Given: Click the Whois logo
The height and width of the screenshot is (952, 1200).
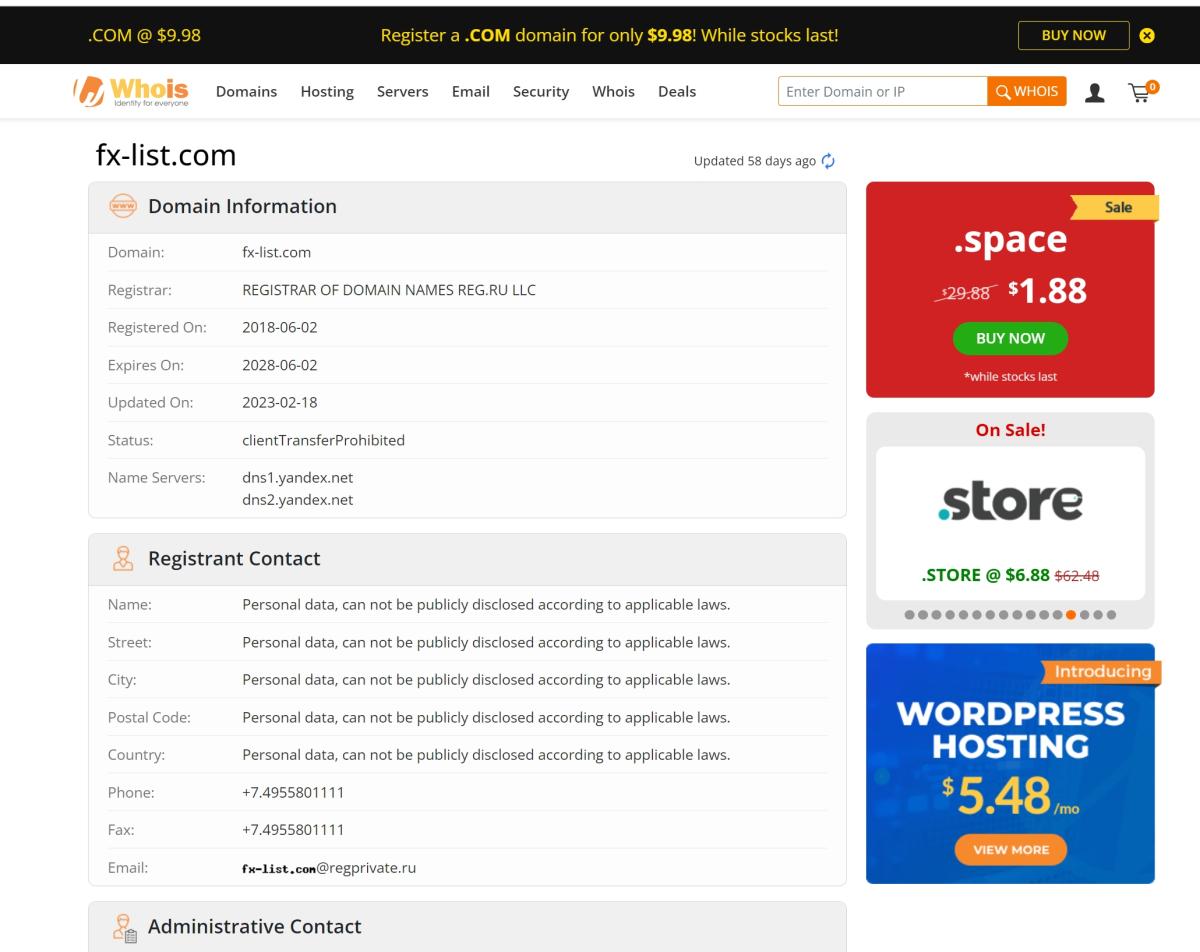Looking at the screenshot, I should 130,90.
